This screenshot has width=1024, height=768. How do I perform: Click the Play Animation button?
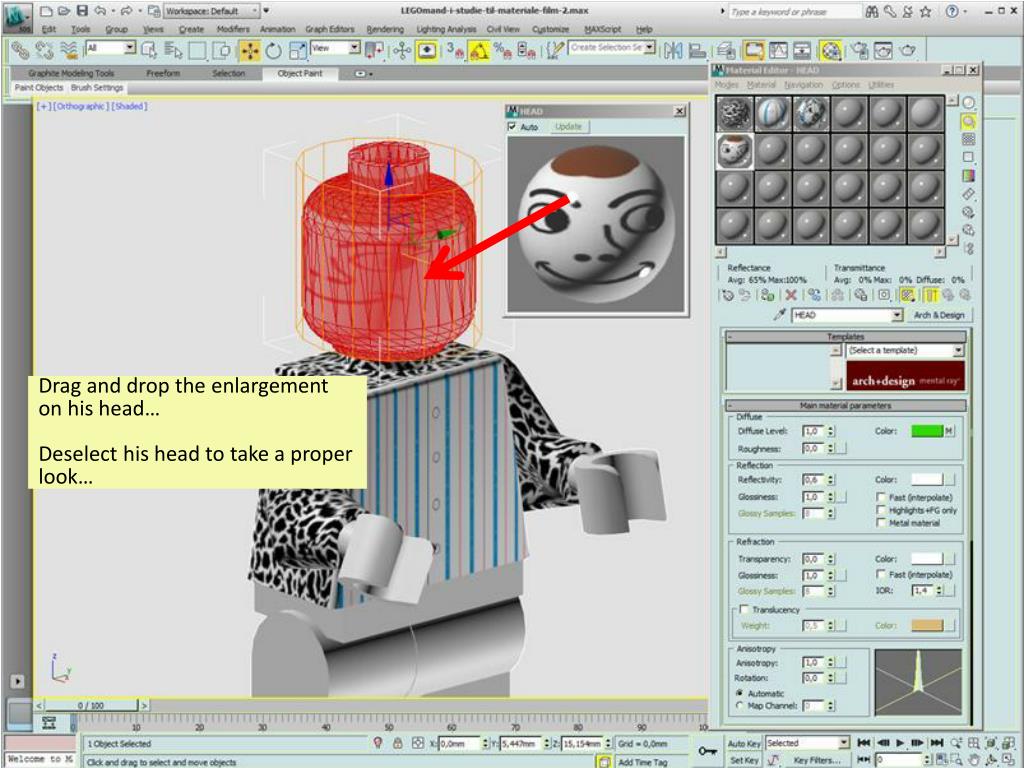tap(901, 743)
